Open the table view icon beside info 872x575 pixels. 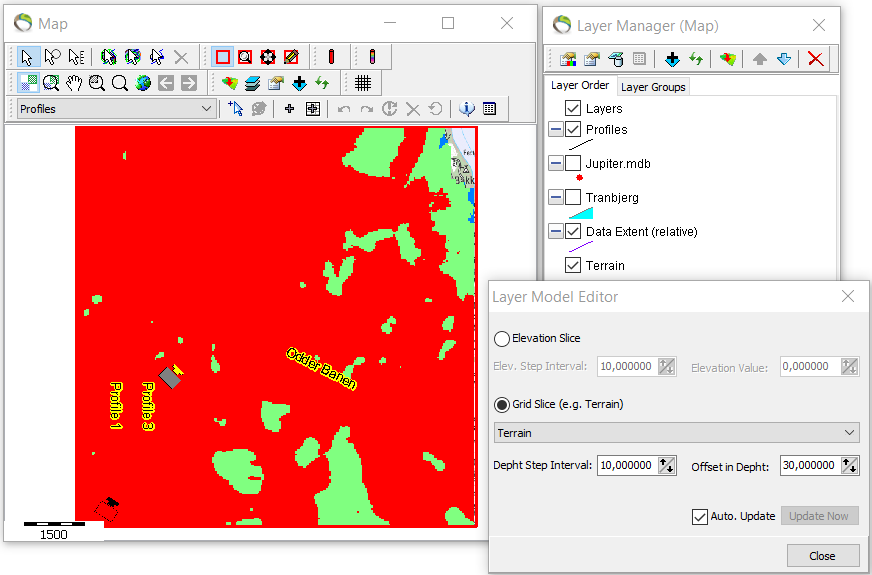click(489, 108)
